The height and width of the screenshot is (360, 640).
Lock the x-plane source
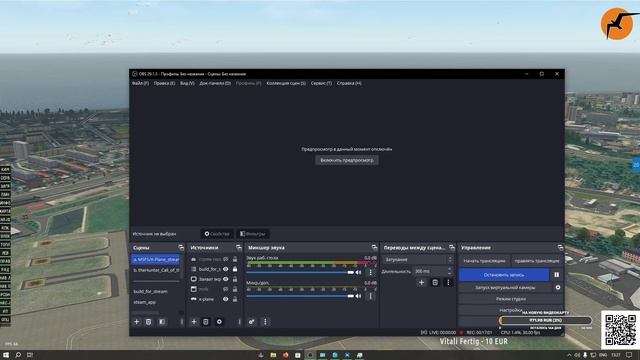click(235, 299)
